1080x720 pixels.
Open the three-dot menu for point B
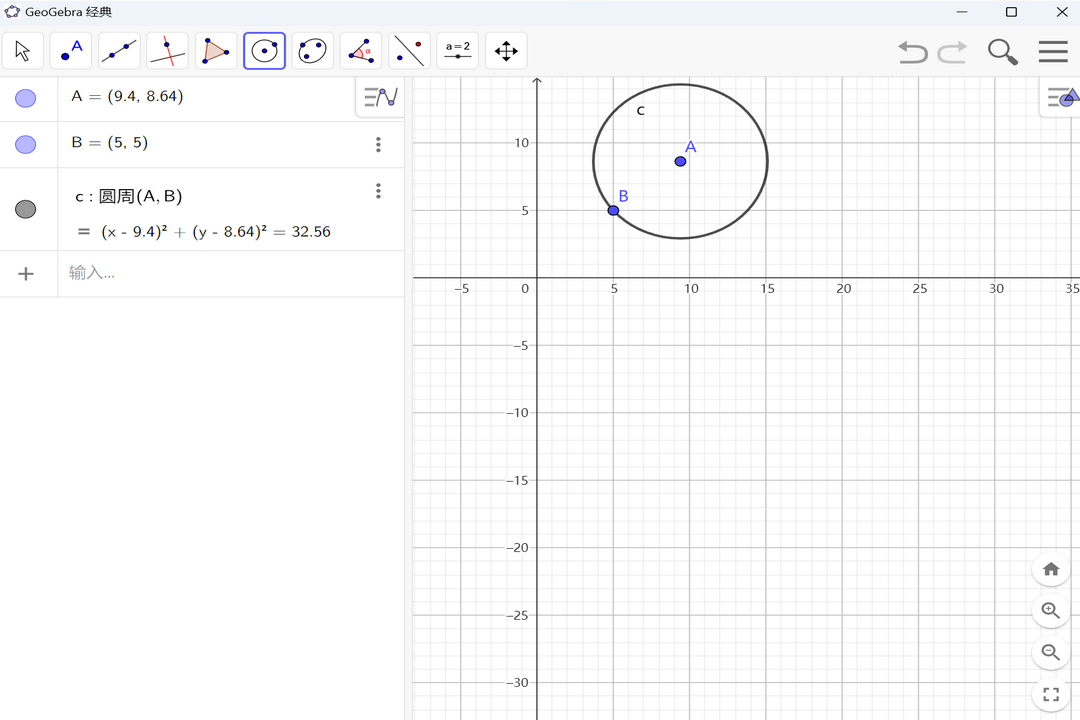tap(378, 144)
